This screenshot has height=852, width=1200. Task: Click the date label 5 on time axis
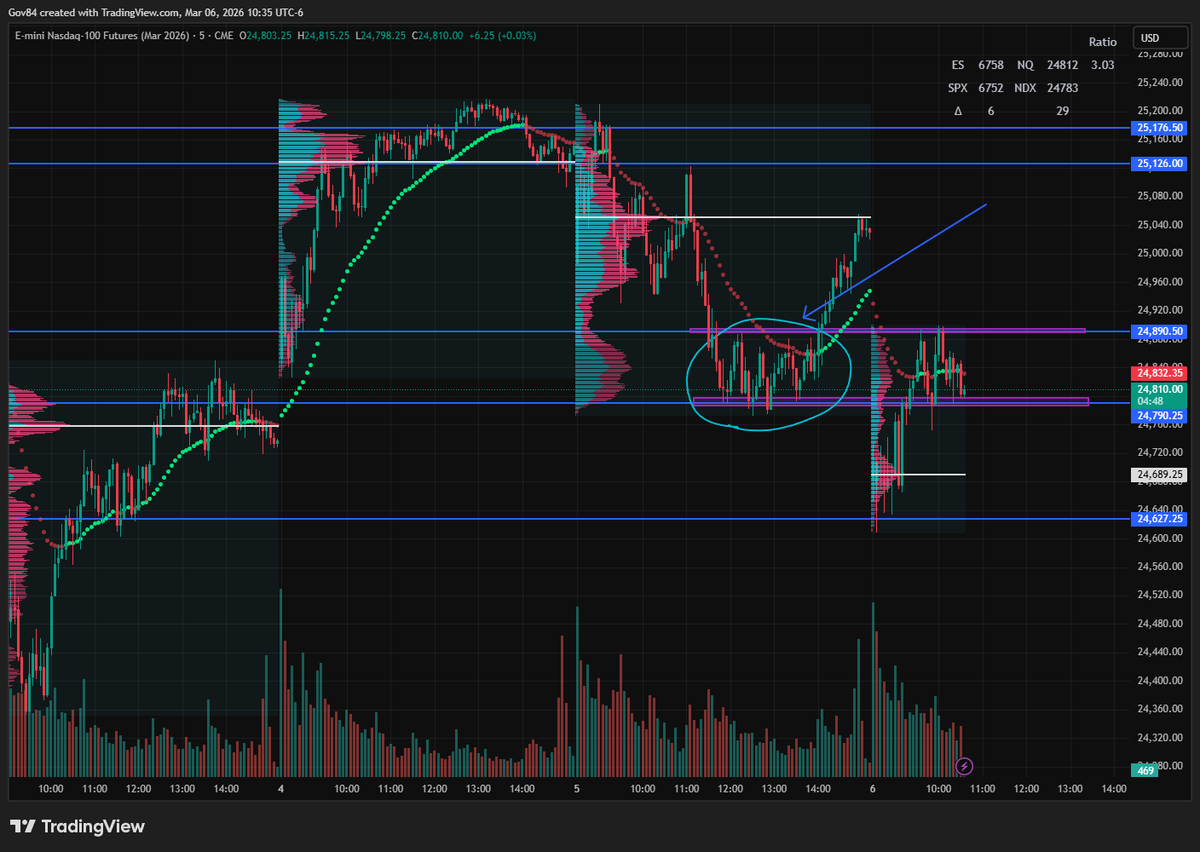click(x=577, y=789)
